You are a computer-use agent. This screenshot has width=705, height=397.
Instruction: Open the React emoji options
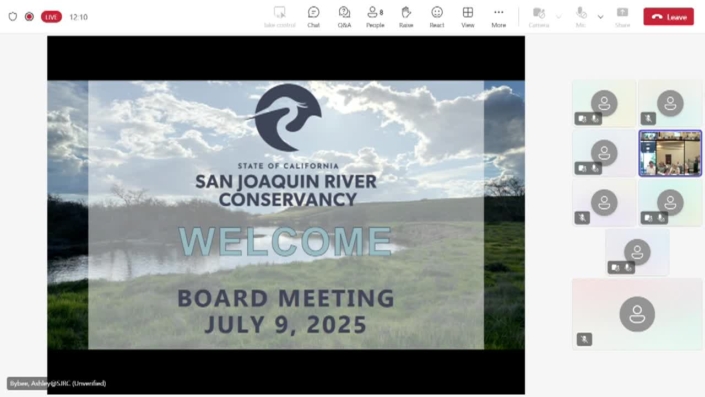point(437,17)
